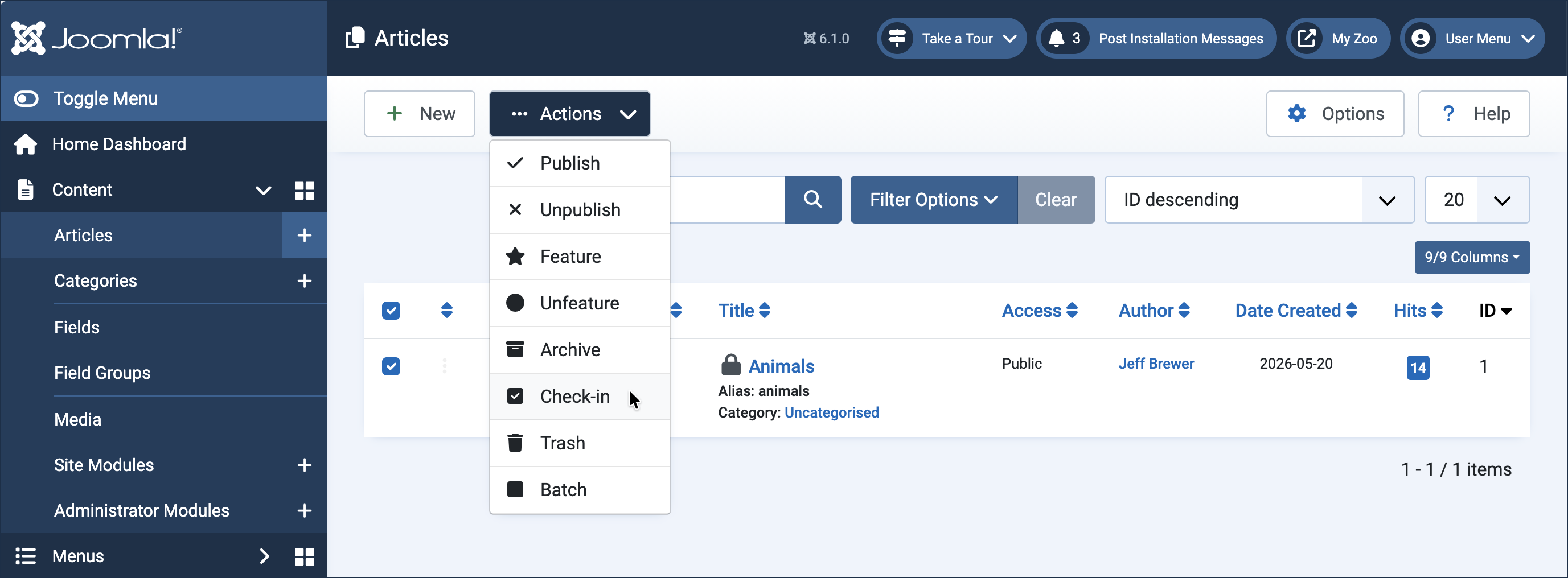Open the User Menu dropdown
Image resolution: width=1568 pixels, height=578 pixels.
[x=1472, y=38]
